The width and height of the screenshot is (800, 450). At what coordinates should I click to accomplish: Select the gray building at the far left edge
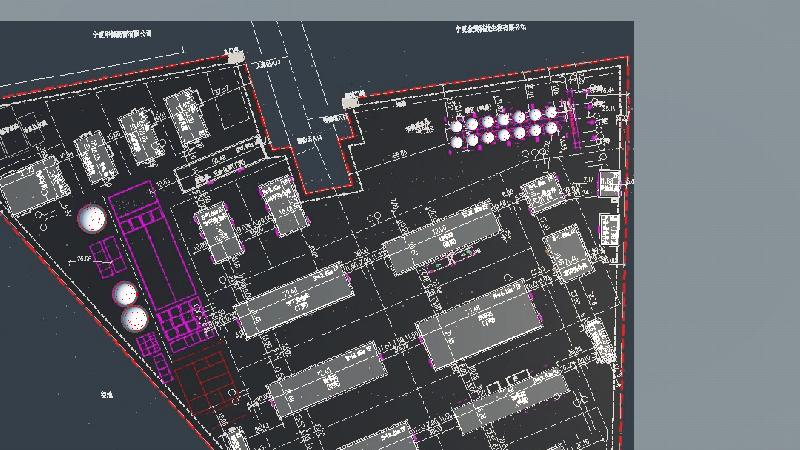coord(29,187)
